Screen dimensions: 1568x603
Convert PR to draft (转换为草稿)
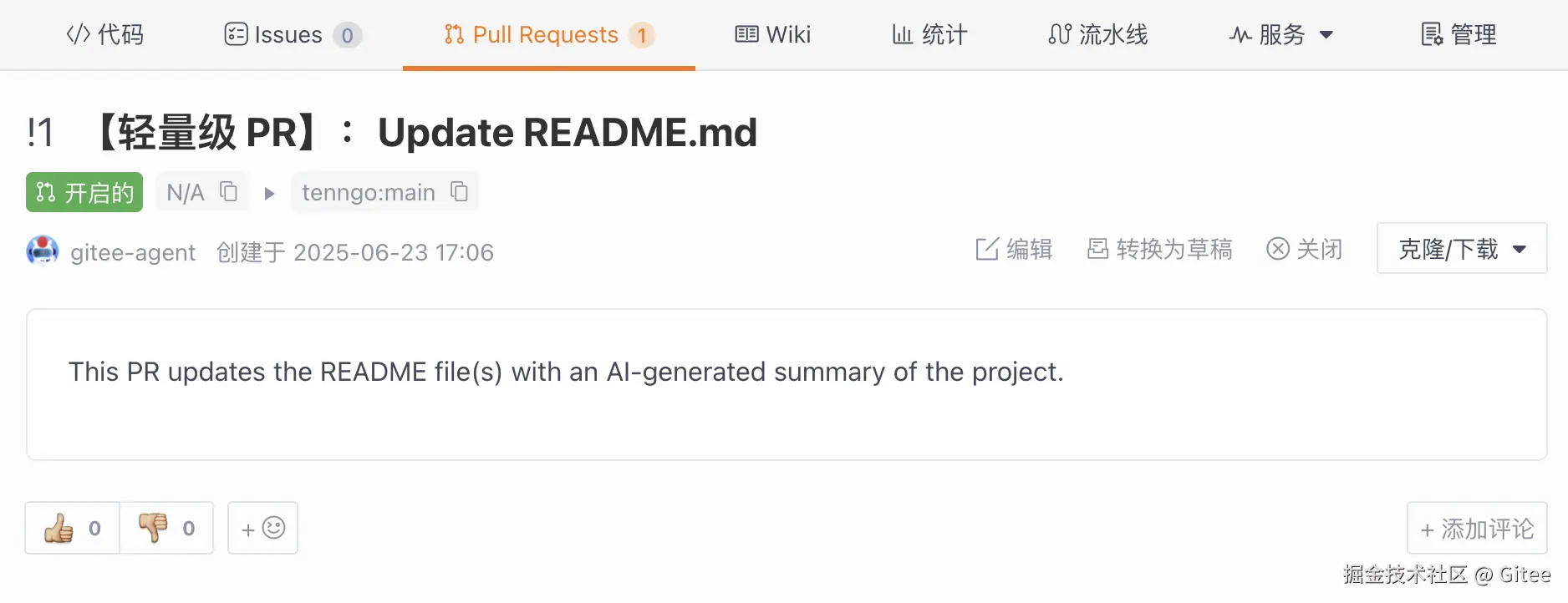click(1160, 250)
